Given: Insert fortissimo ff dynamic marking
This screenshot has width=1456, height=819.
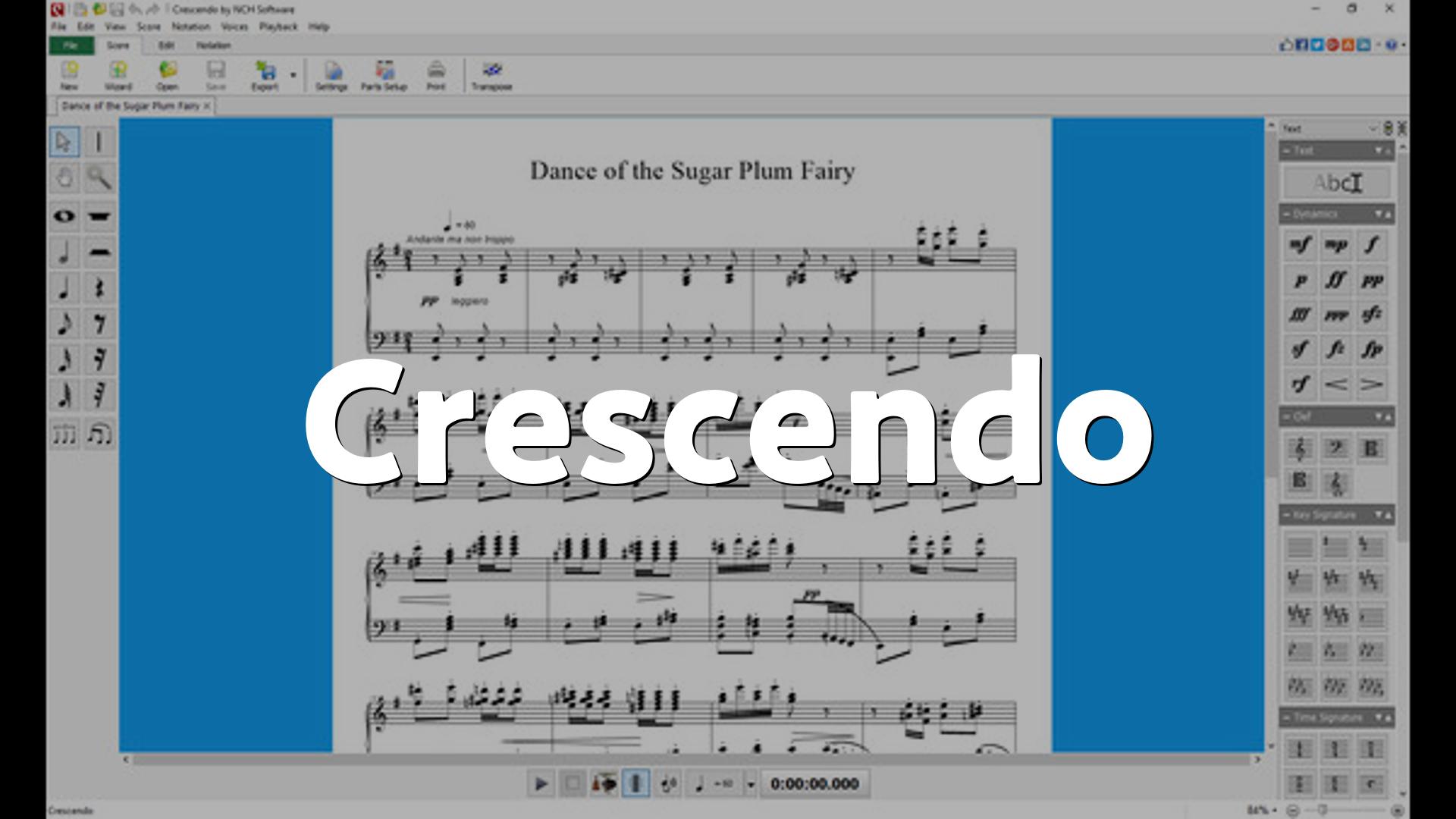Looking at the screenshot, I should tap(1335, 280).
